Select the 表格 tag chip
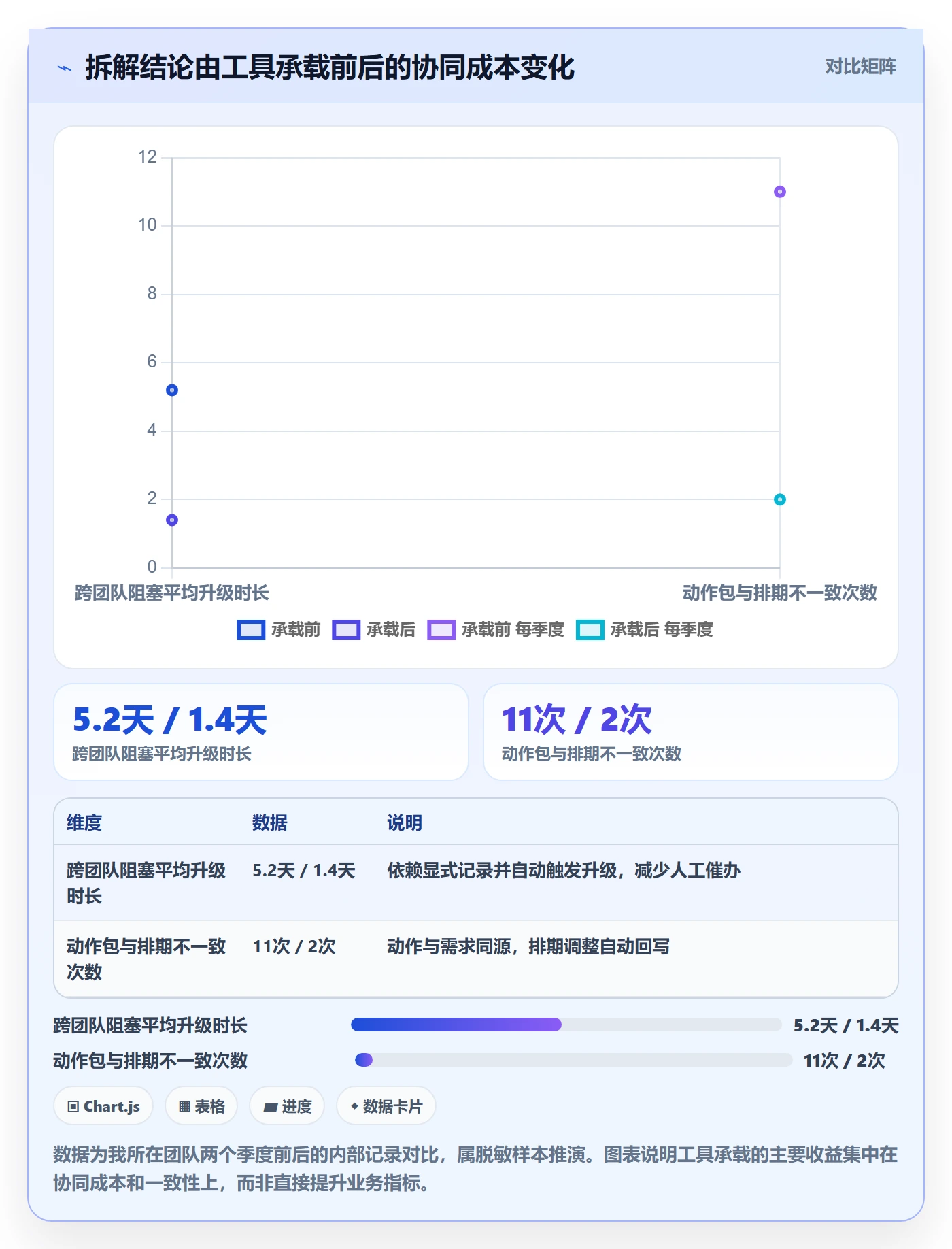This screenshot has width=952, height=1249. 201,1106
